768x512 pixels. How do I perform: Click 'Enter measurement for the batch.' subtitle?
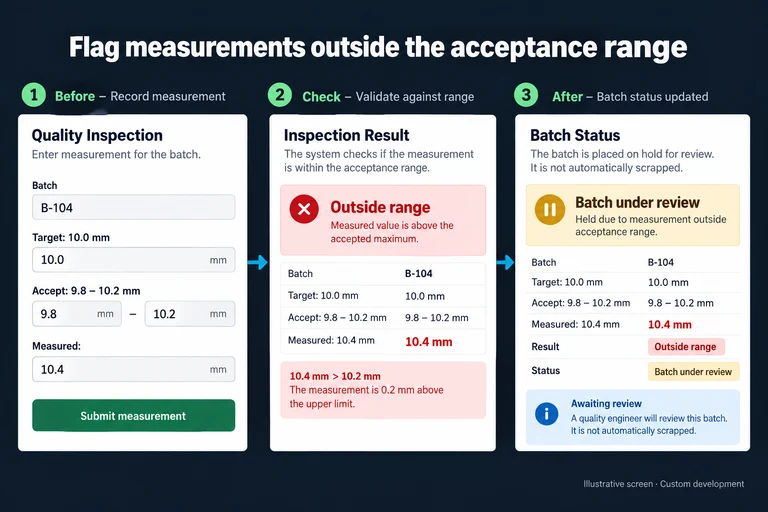tap(117, 154)
